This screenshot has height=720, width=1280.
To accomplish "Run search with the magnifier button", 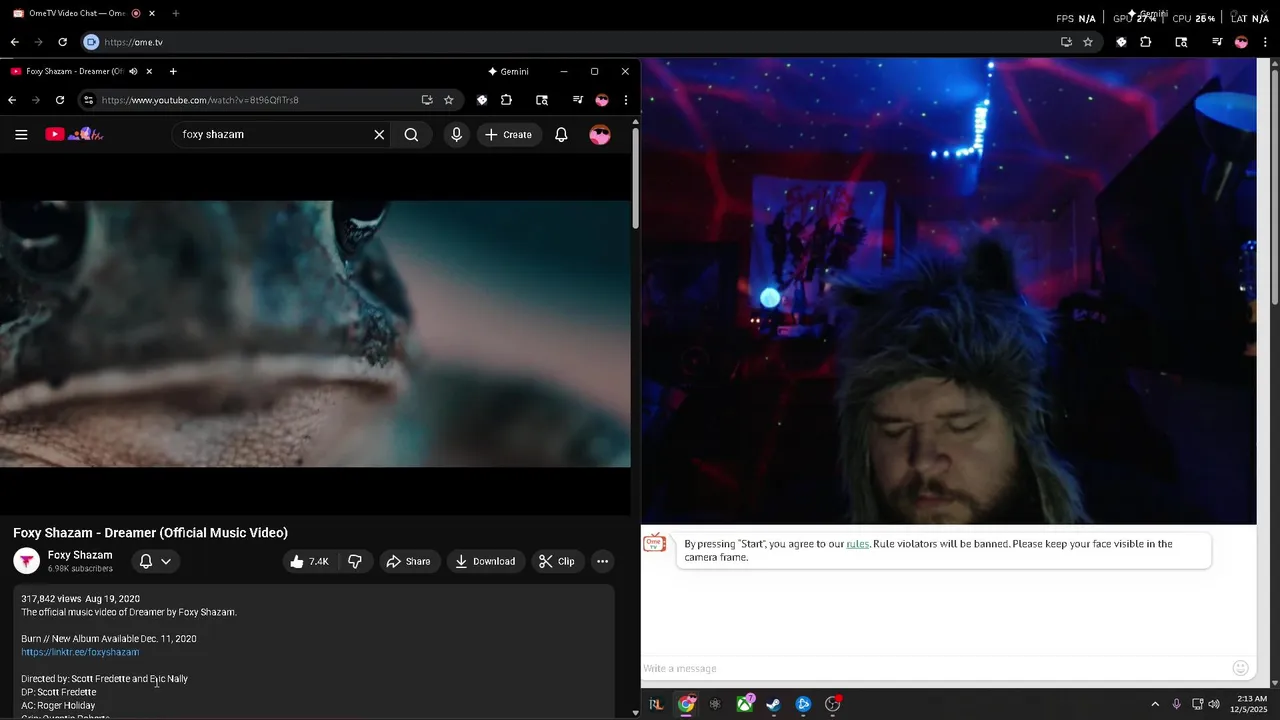I will pyautogui.click(x=411, y=135).
